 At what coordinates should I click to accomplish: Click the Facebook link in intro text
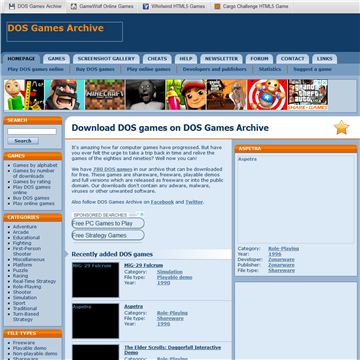162,202
